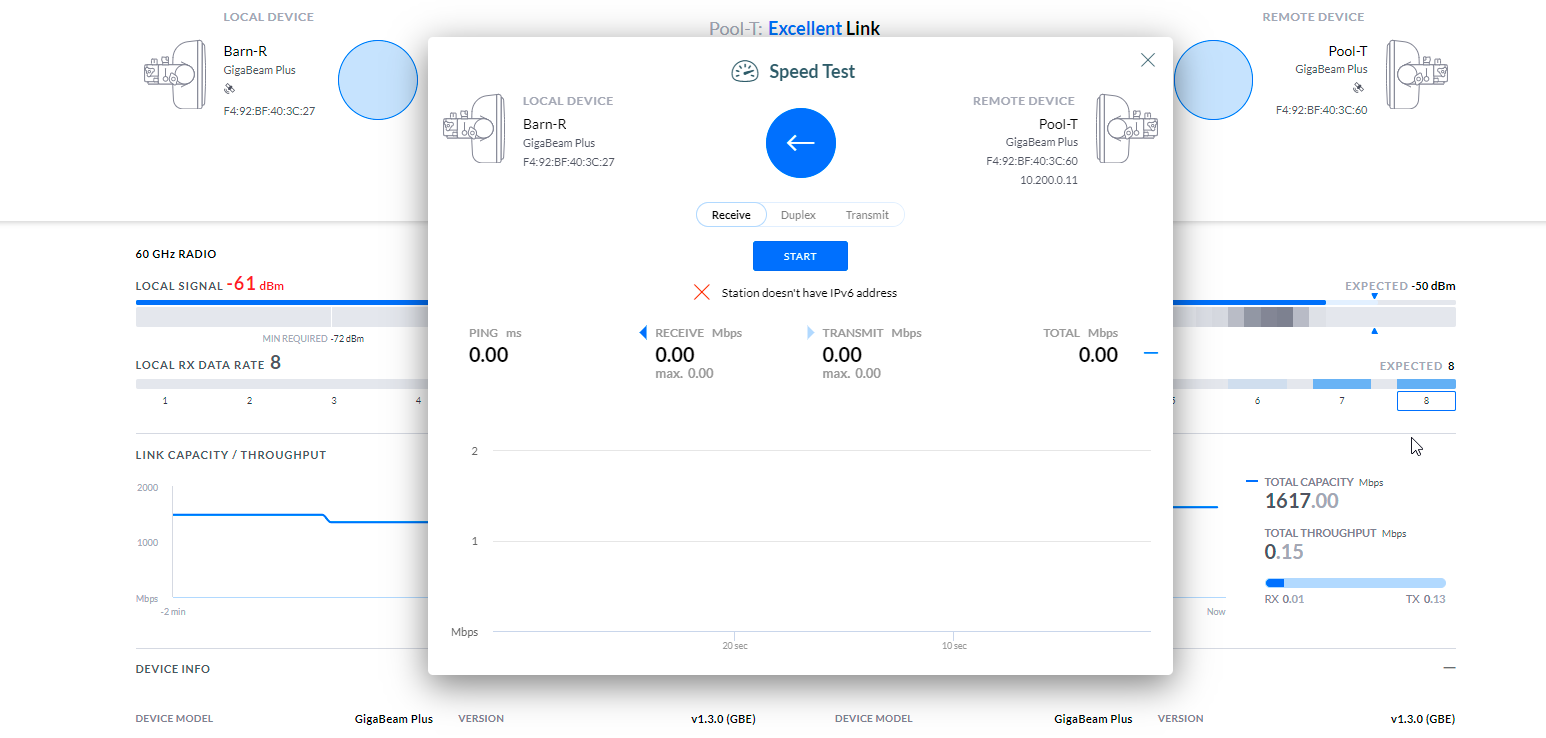Click the Barn-R antenna image in the background header

coord(175,74)
